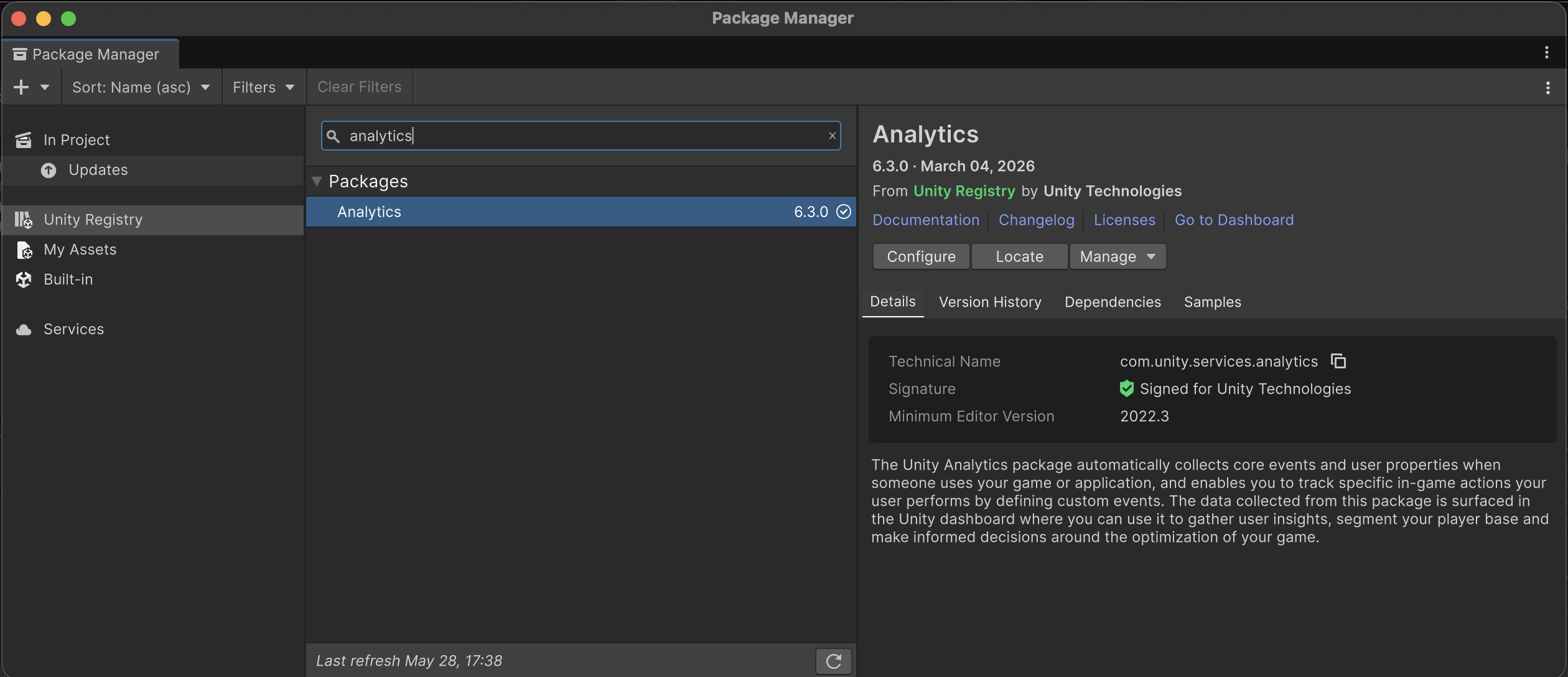Open the toolbar more options kebab menu
Screen dimensions: 1568x677
(x=1547, y=88)
